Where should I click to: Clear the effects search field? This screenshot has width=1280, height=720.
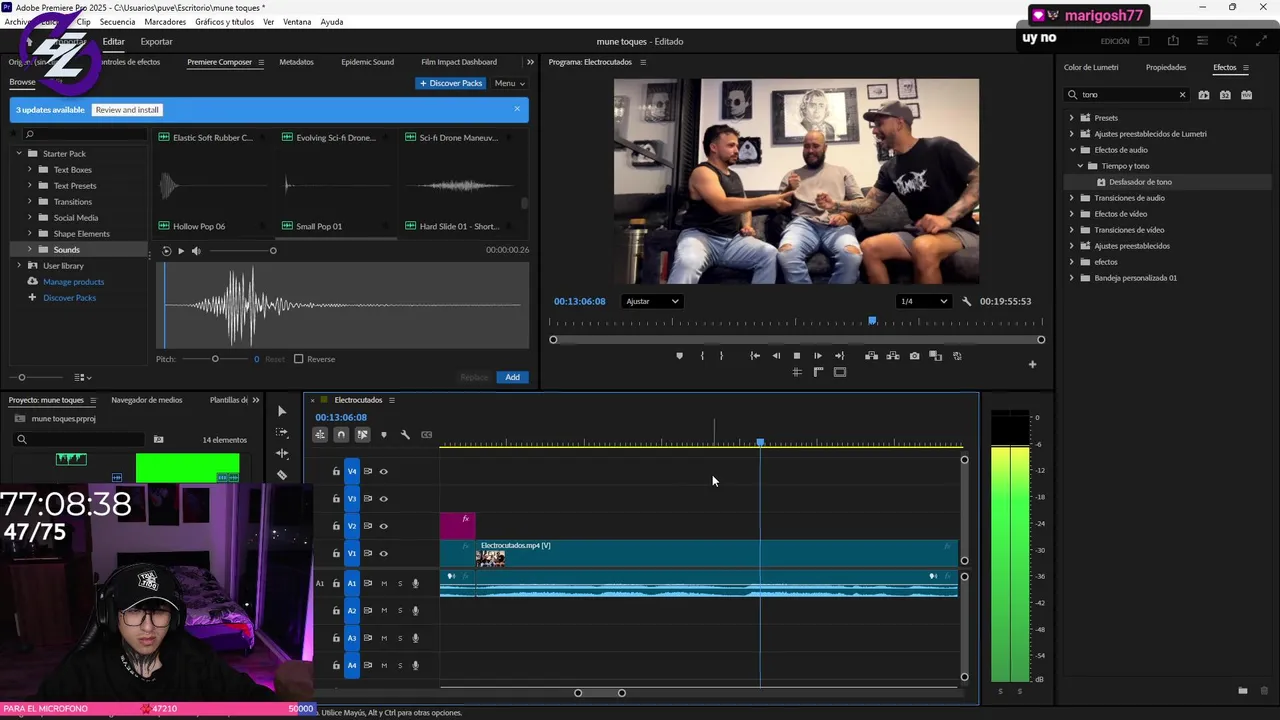(1182, 95)
